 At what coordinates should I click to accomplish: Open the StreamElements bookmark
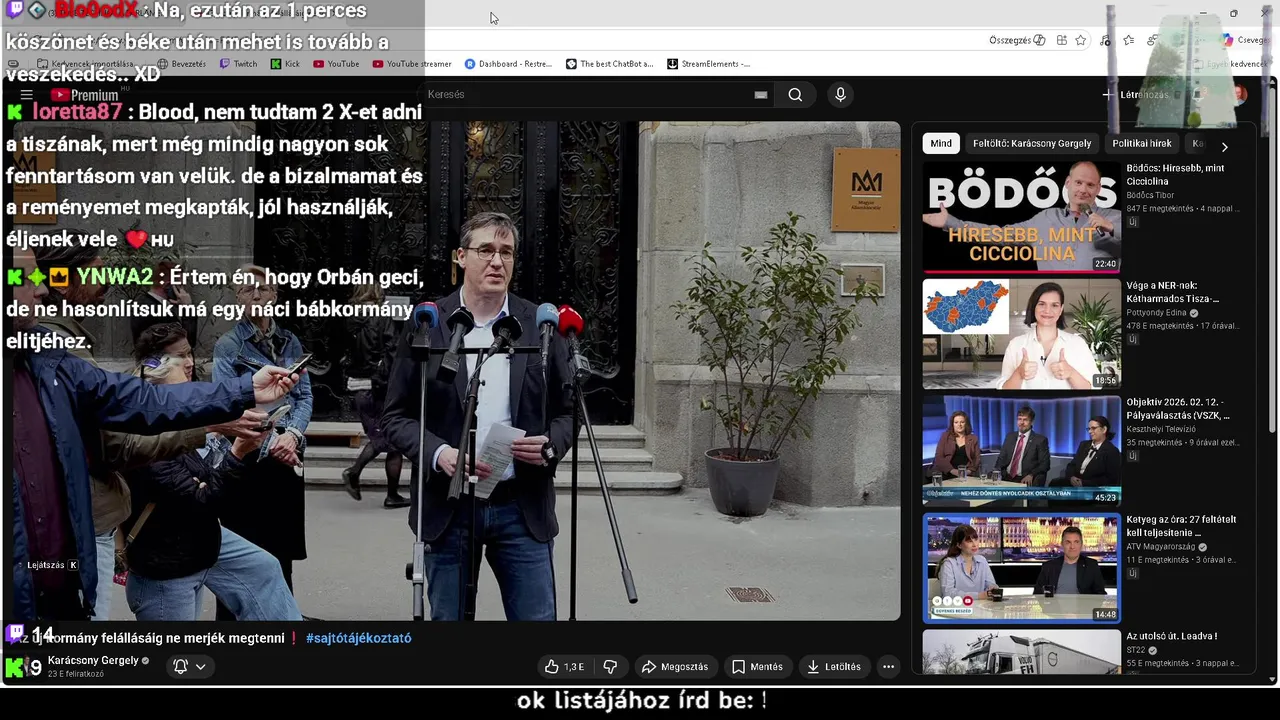tap(708, 64)
